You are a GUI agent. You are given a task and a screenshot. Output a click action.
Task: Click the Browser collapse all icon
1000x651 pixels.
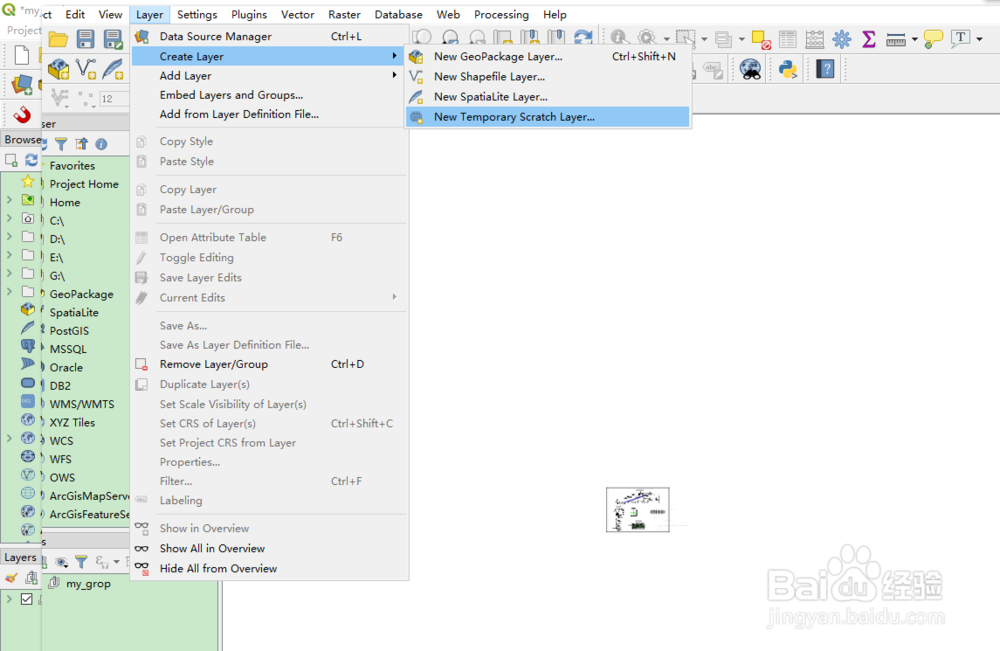tap(82, 144)
